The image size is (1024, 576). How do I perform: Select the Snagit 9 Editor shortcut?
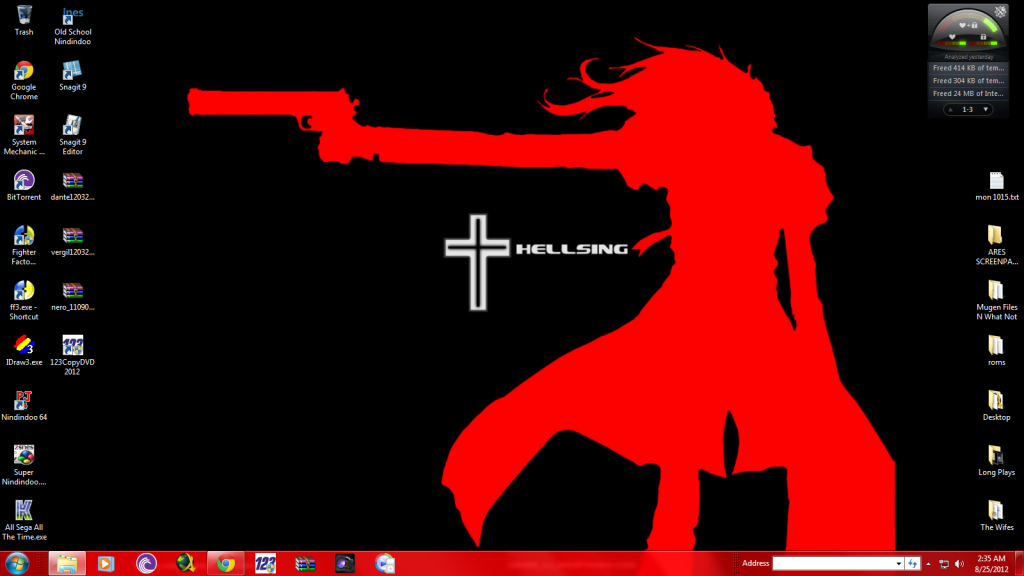72,135
